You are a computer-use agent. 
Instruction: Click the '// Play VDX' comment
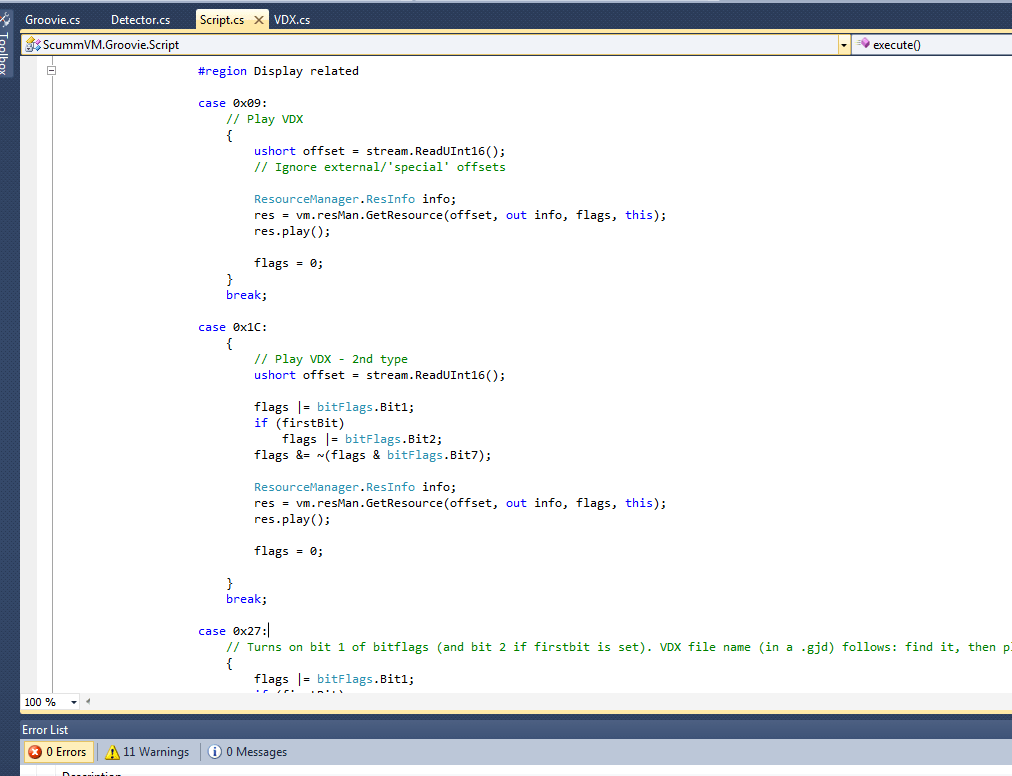point(265,119)
